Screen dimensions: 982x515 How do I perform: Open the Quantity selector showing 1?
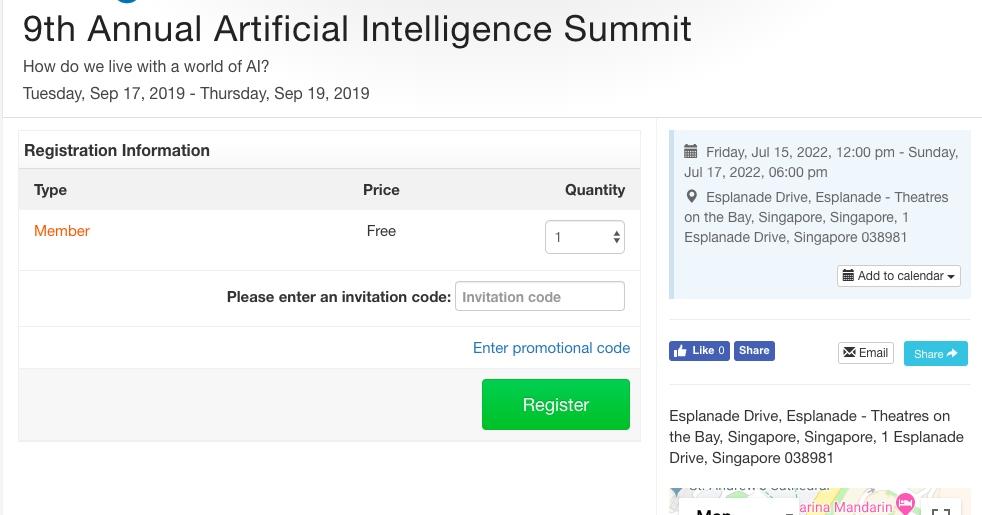pyautogui.click(x=585, y=237)
